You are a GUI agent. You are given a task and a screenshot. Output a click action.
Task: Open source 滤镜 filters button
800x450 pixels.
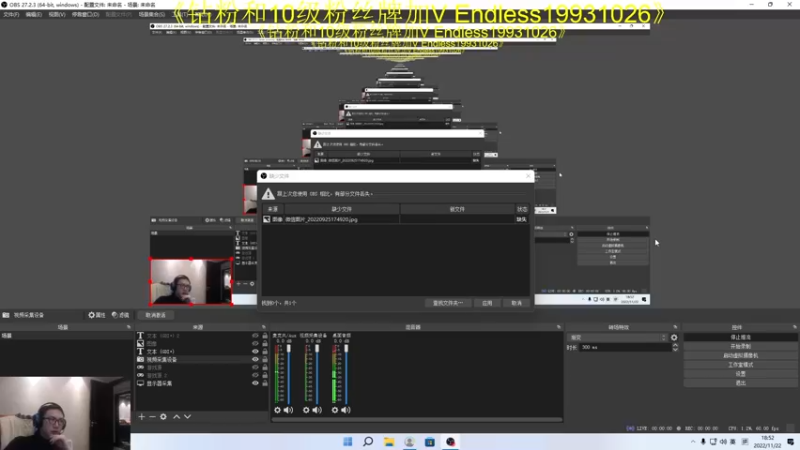(120, 315)
